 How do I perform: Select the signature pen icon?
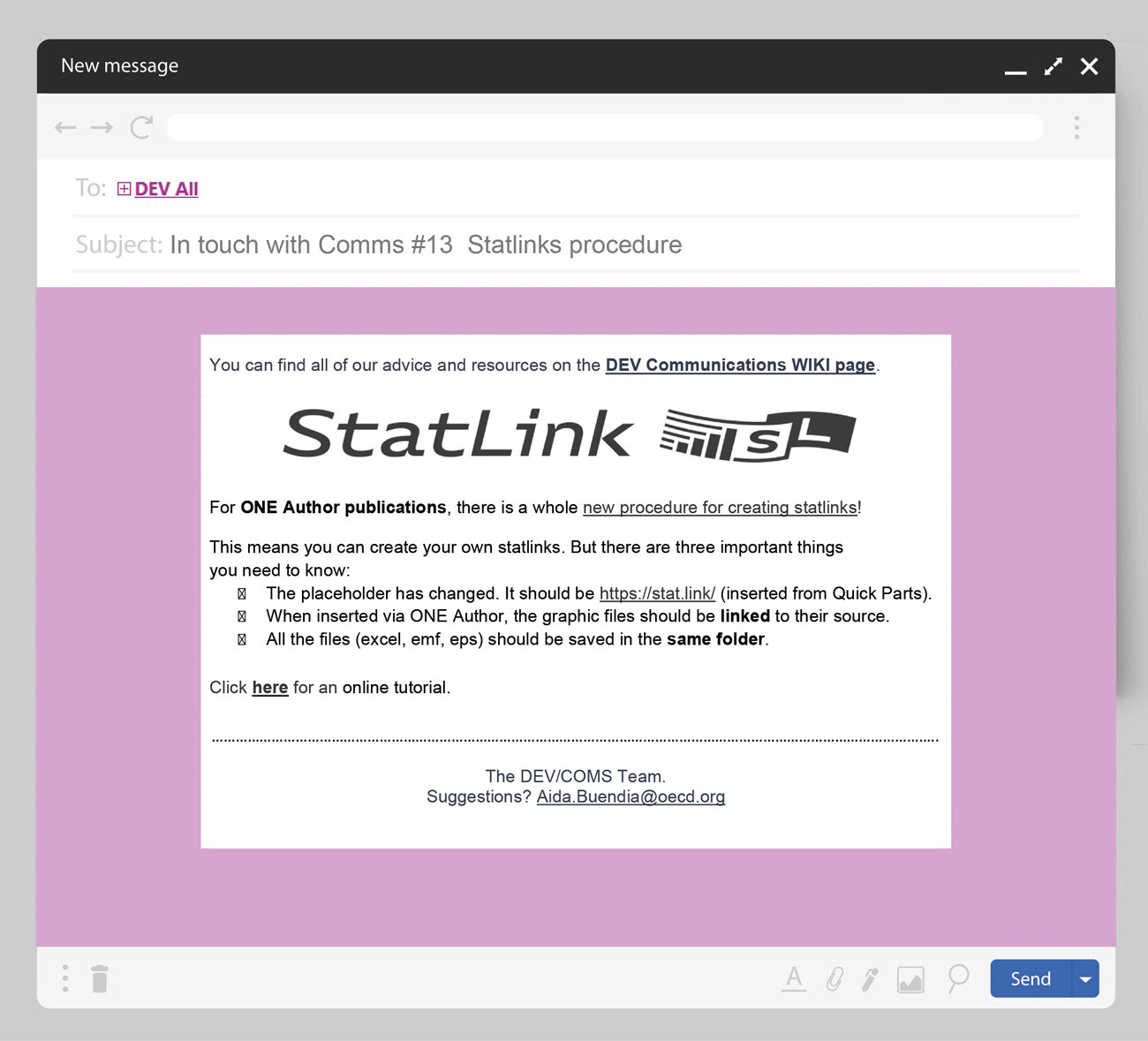[x=870, y=978]
